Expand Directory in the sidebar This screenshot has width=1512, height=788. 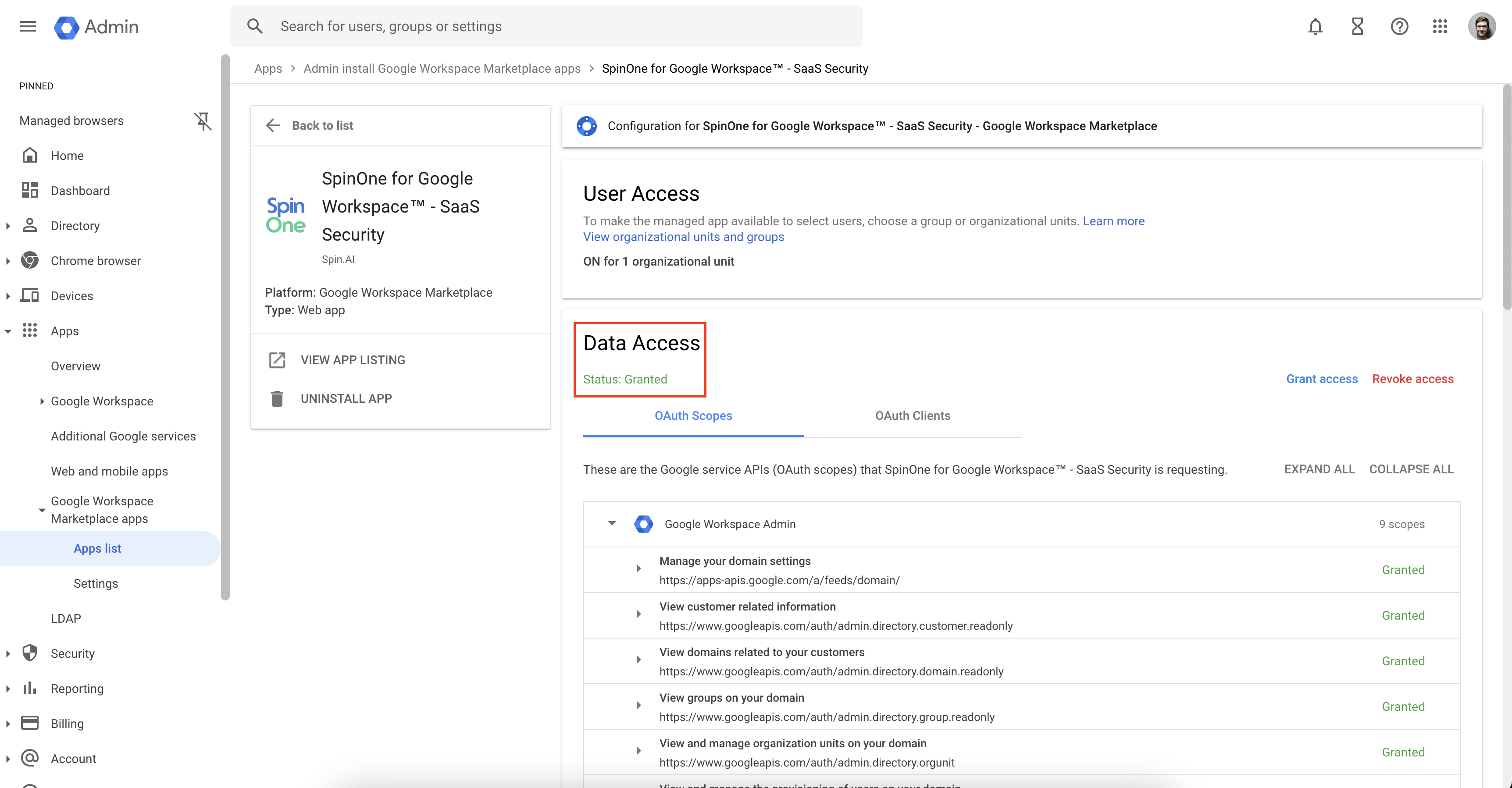pyautogui.click(x=8, y=226)
